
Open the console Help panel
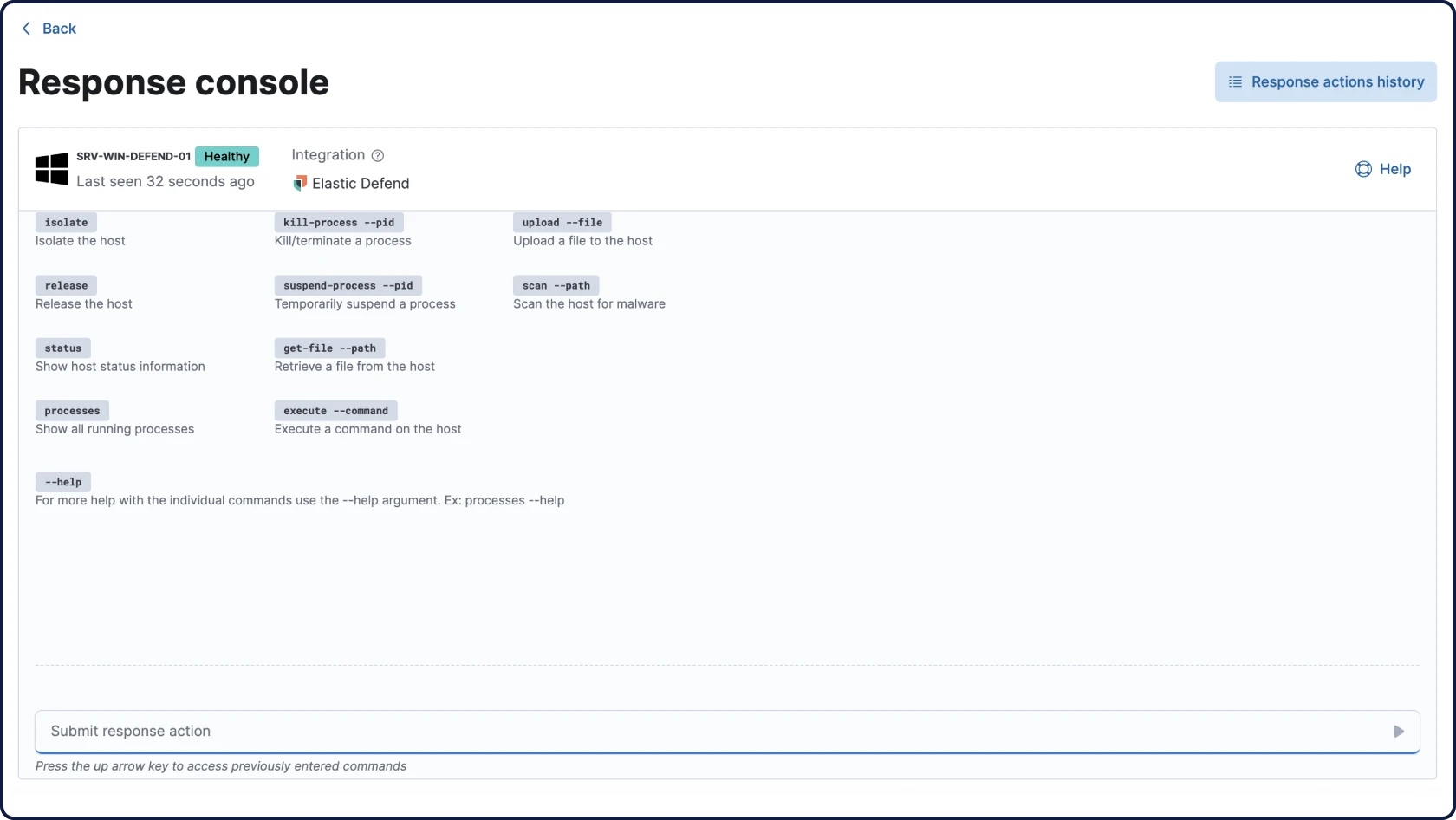[x=1383, y=169]
